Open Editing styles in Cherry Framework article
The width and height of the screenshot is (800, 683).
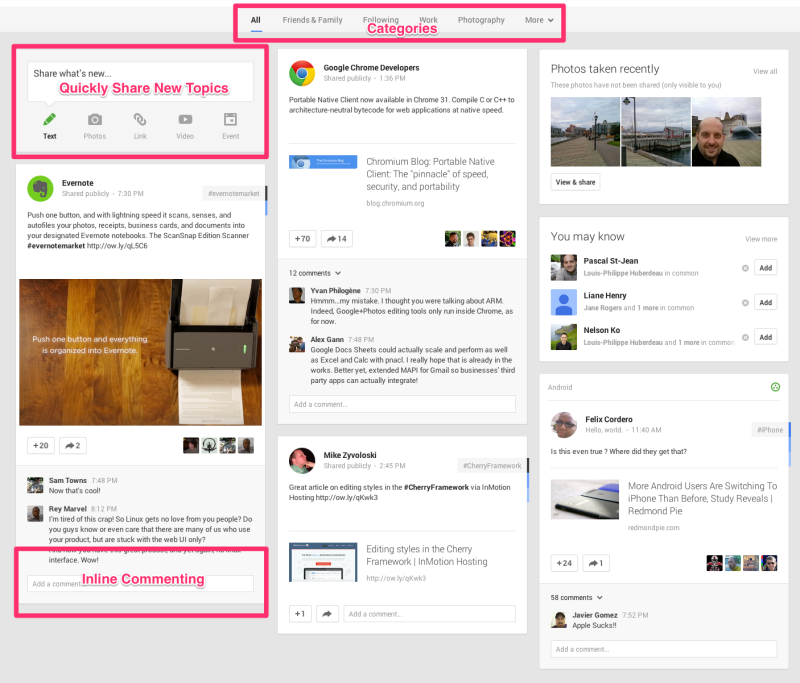[427, 555]
